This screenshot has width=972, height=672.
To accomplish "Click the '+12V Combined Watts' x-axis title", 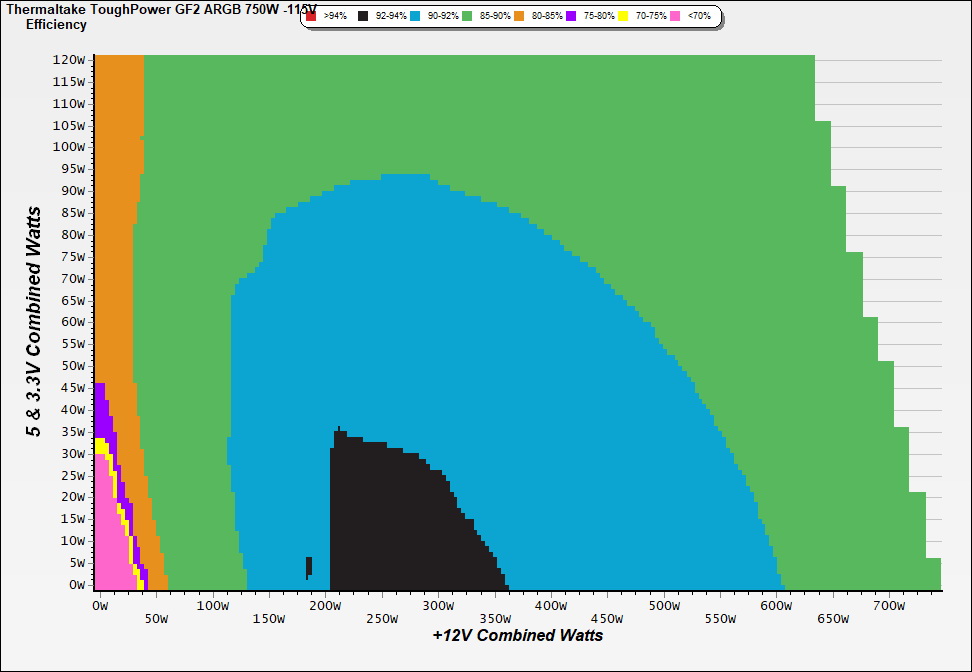I will 517,635.
